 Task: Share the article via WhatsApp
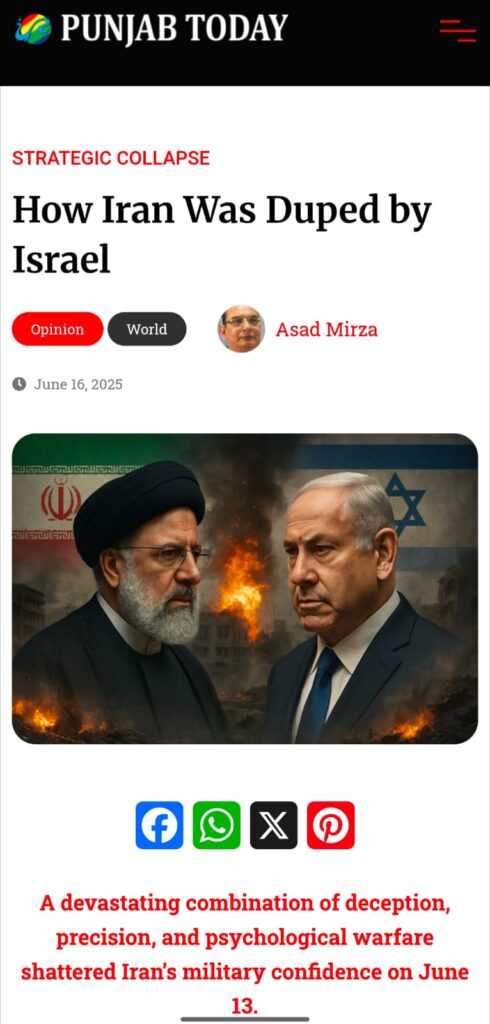click(x=216, y=825)
